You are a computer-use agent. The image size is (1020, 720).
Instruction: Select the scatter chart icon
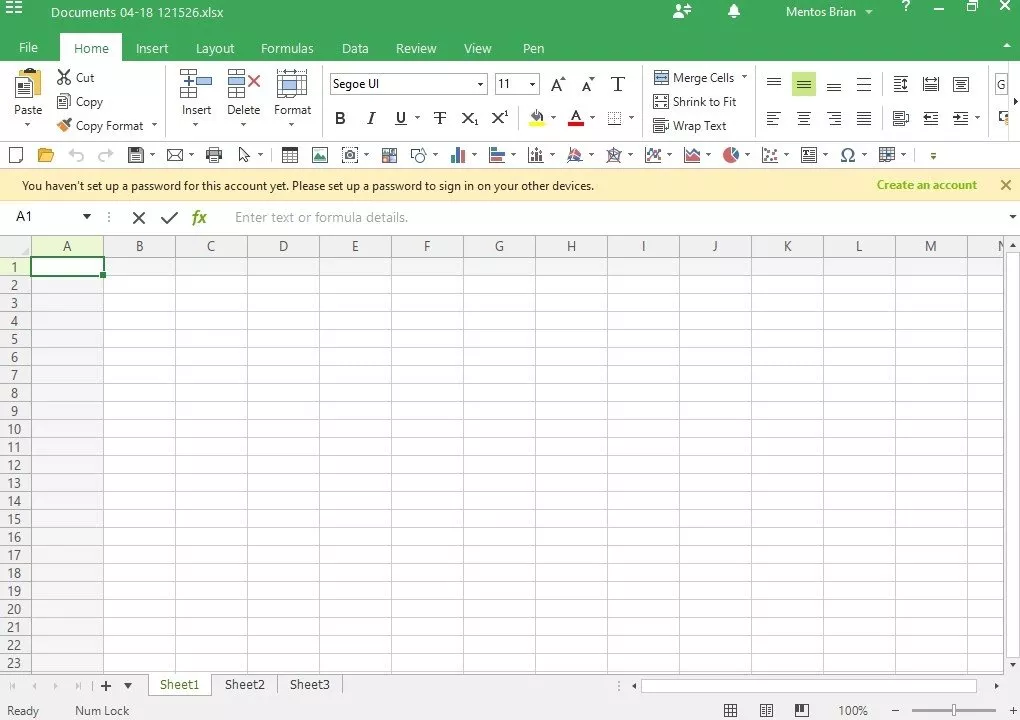point(770,154)
